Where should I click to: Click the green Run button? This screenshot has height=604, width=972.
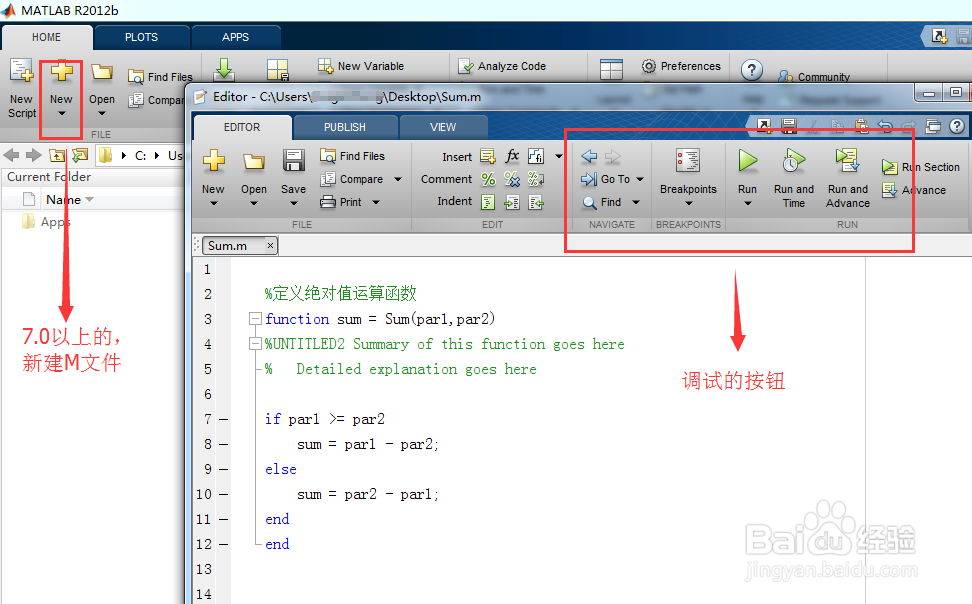tap(748, 161)
